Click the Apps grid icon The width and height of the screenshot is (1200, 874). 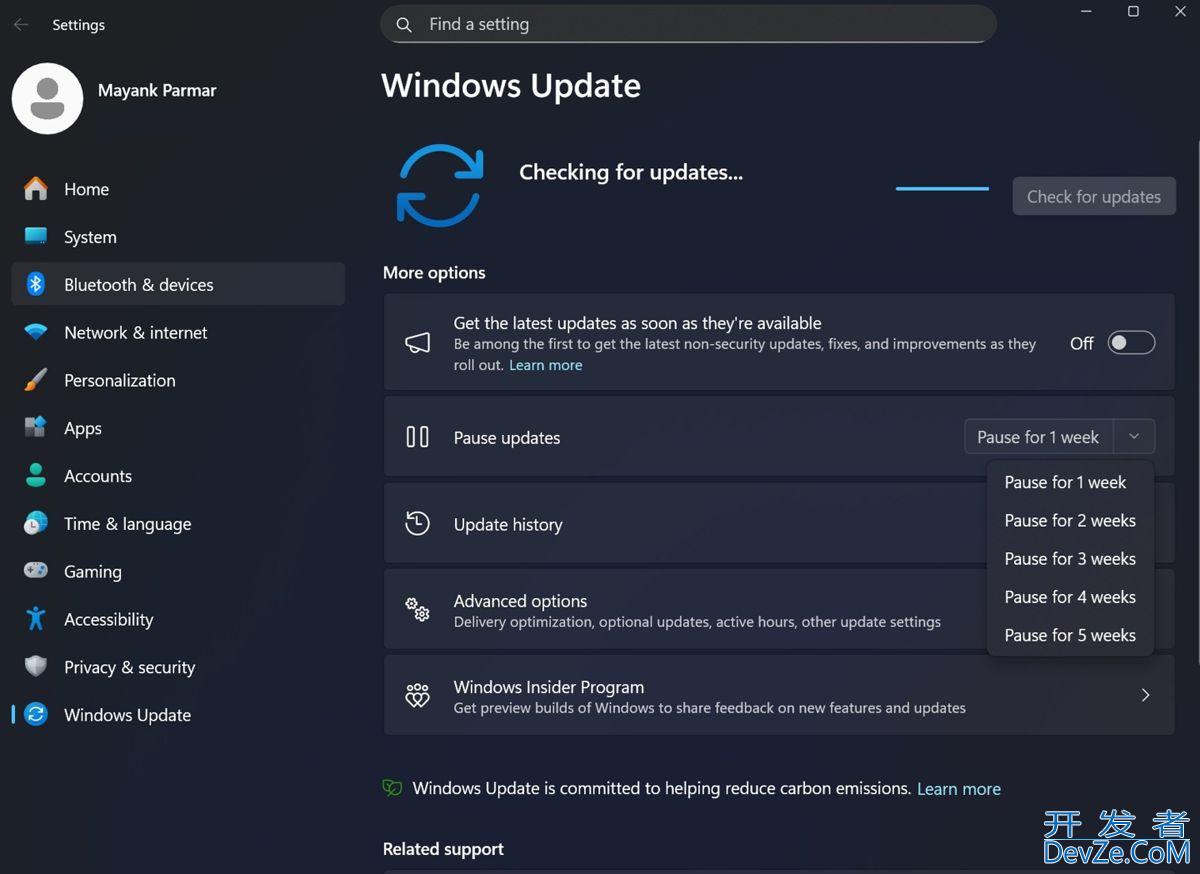click(x=36, y=428)
